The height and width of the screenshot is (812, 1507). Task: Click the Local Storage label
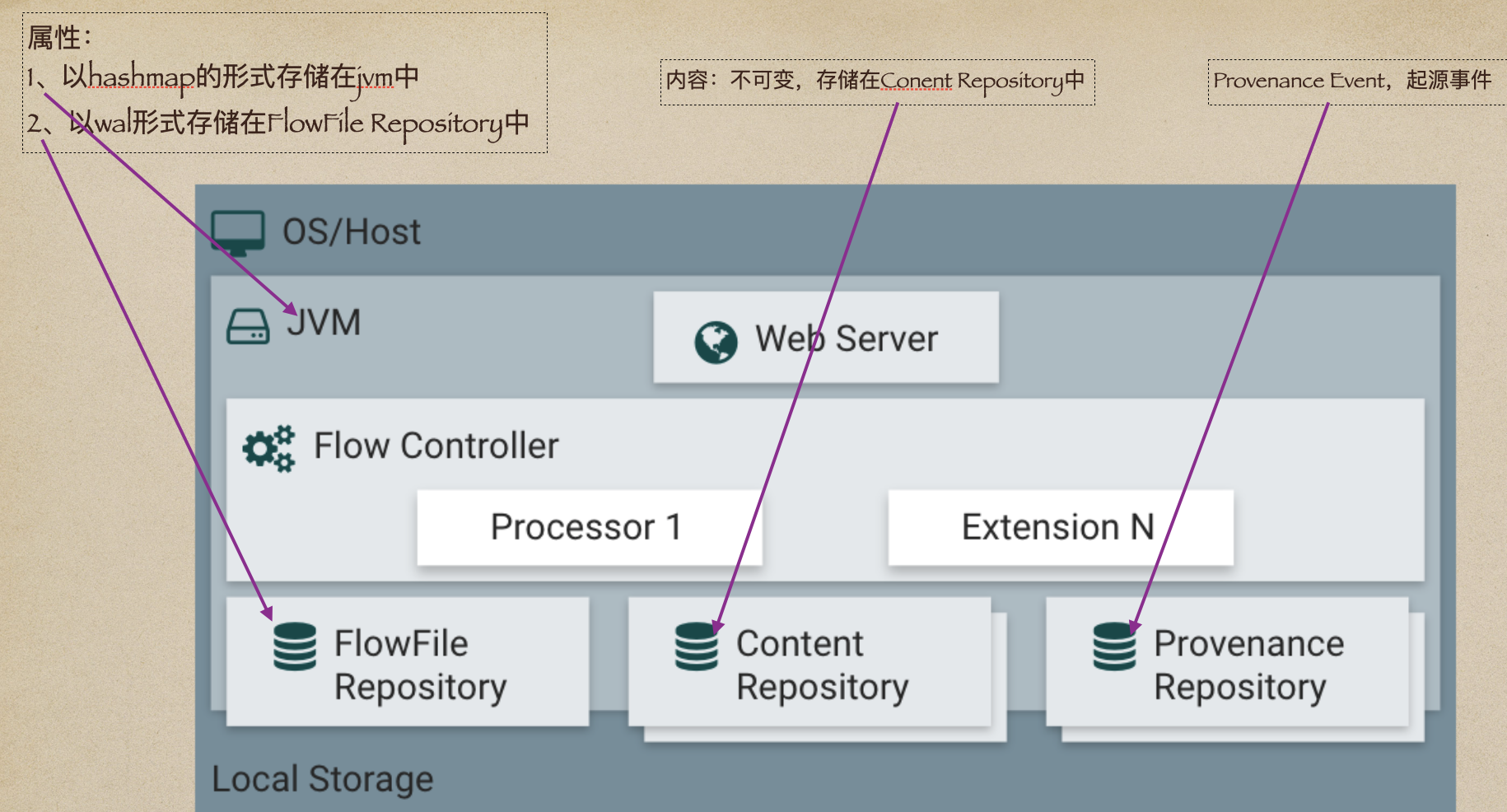pyautogui.click(x=323, y=779)
